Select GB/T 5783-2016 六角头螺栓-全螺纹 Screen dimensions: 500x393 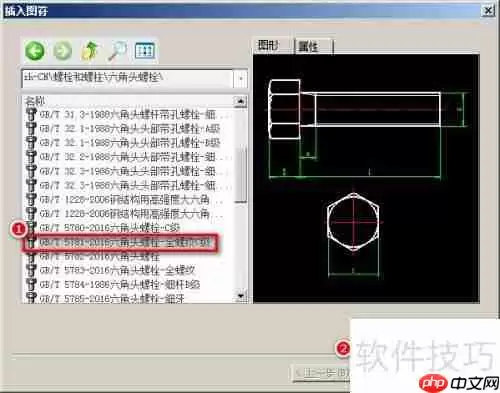[x=117, y=270]
